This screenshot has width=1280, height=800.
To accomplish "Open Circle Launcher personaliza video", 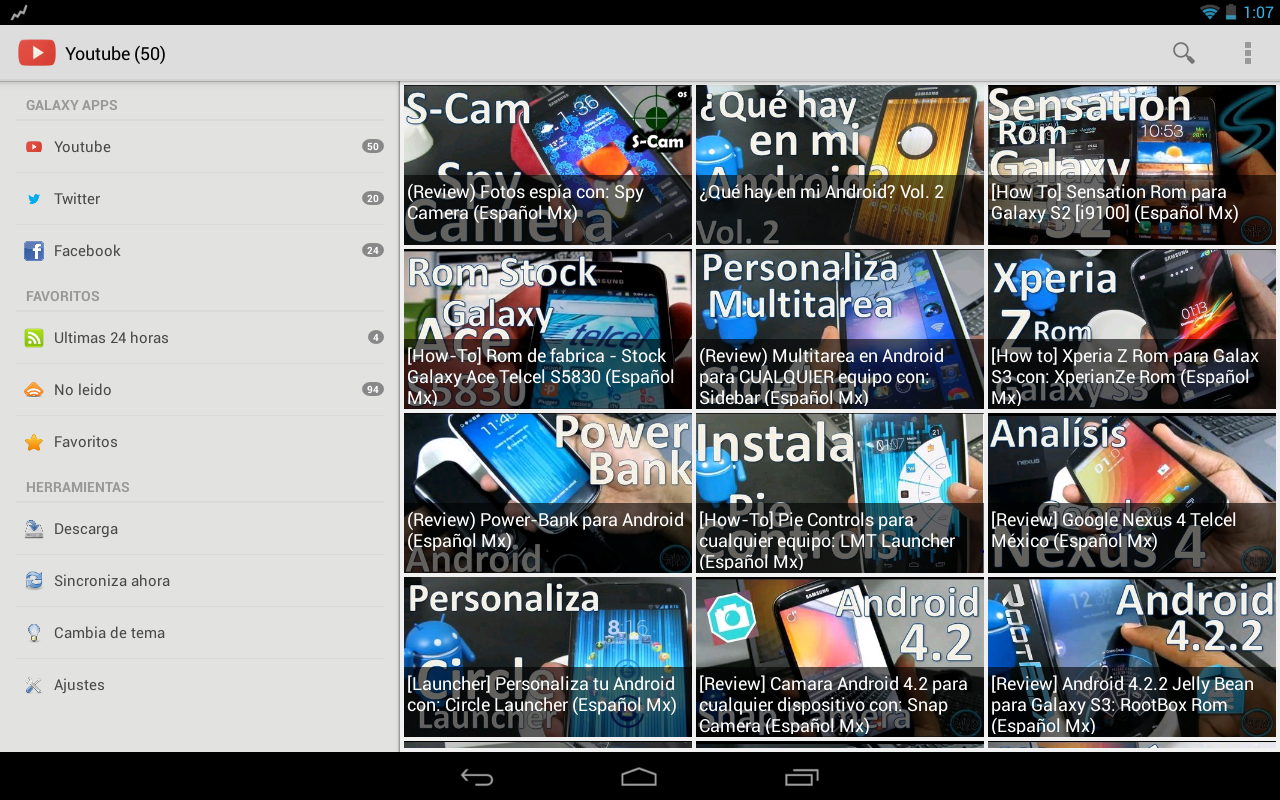I will click(x=548, y=657).
